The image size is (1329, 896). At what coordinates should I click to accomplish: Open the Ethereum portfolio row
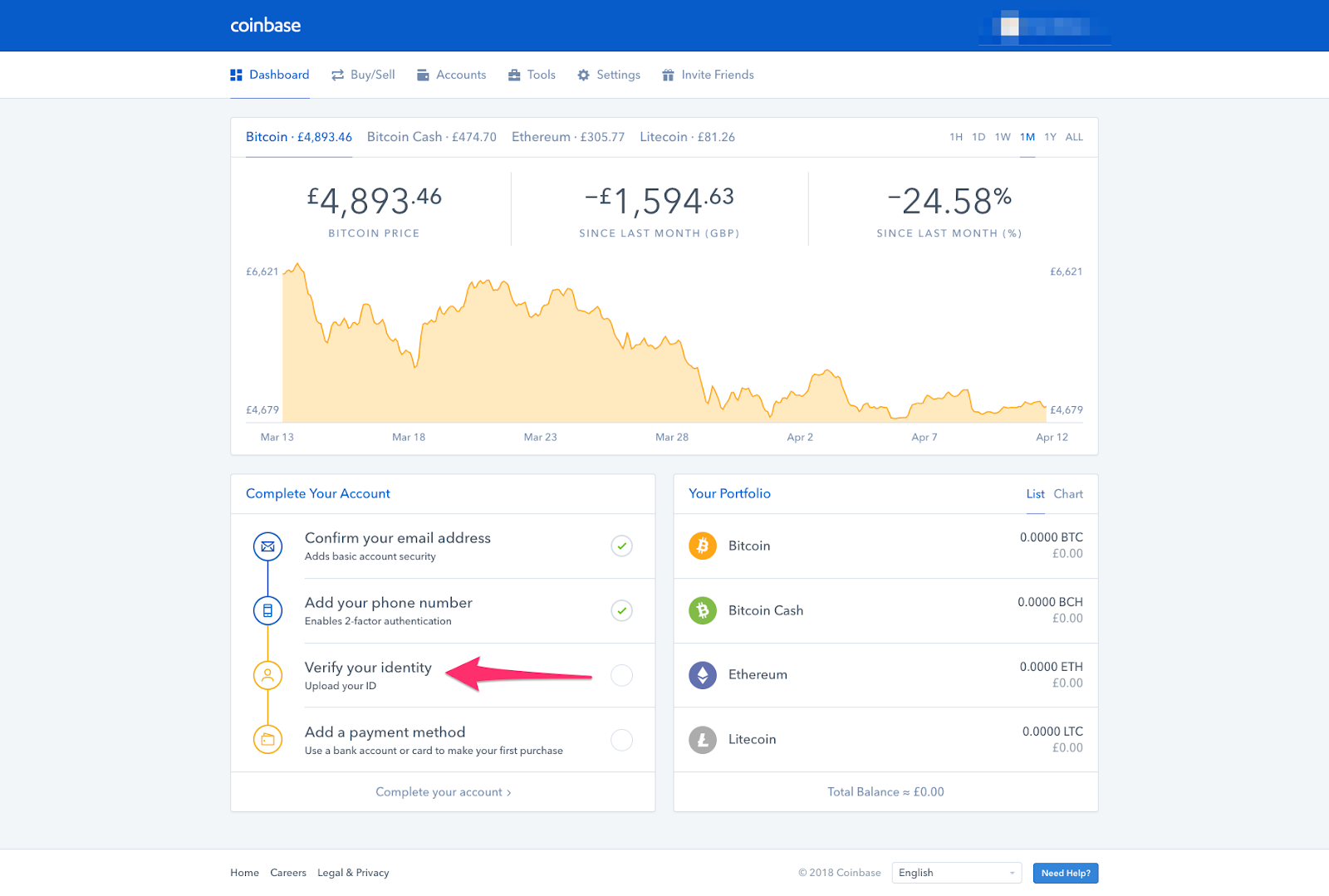tap(885, 674)
